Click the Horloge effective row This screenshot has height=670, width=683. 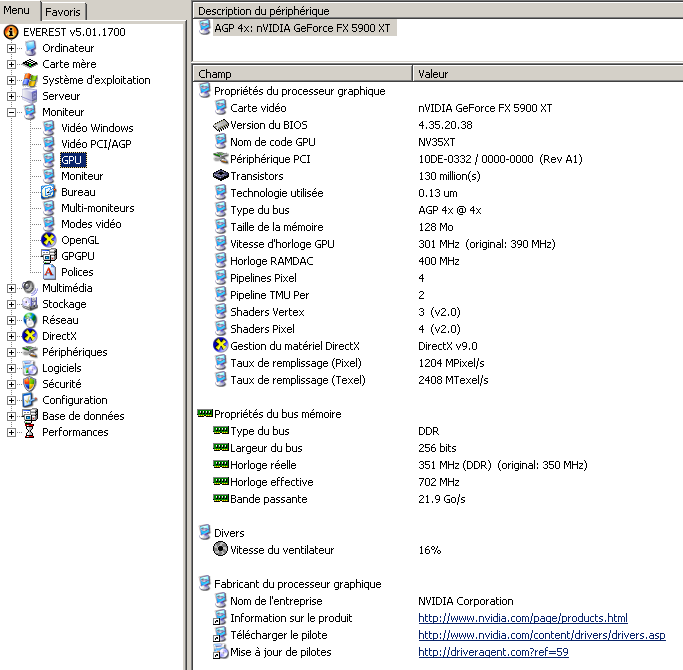[x=440, y=482]
